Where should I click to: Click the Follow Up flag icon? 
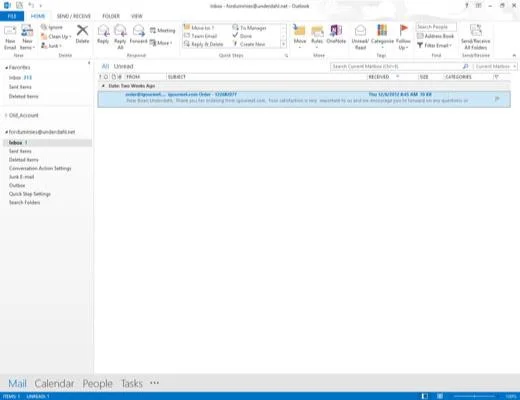point(403,30)
